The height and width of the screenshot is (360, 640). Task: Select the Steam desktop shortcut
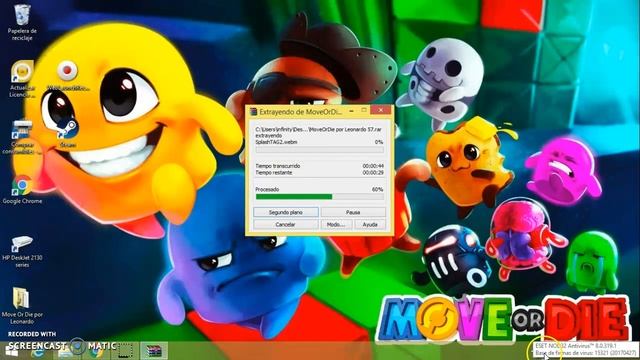(x=67, y=134)
